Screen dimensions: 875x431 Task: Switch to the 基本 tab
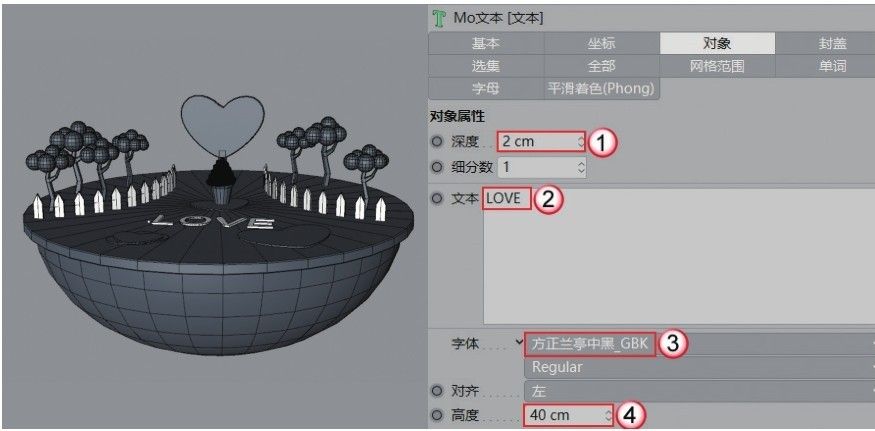click(485, 44)
